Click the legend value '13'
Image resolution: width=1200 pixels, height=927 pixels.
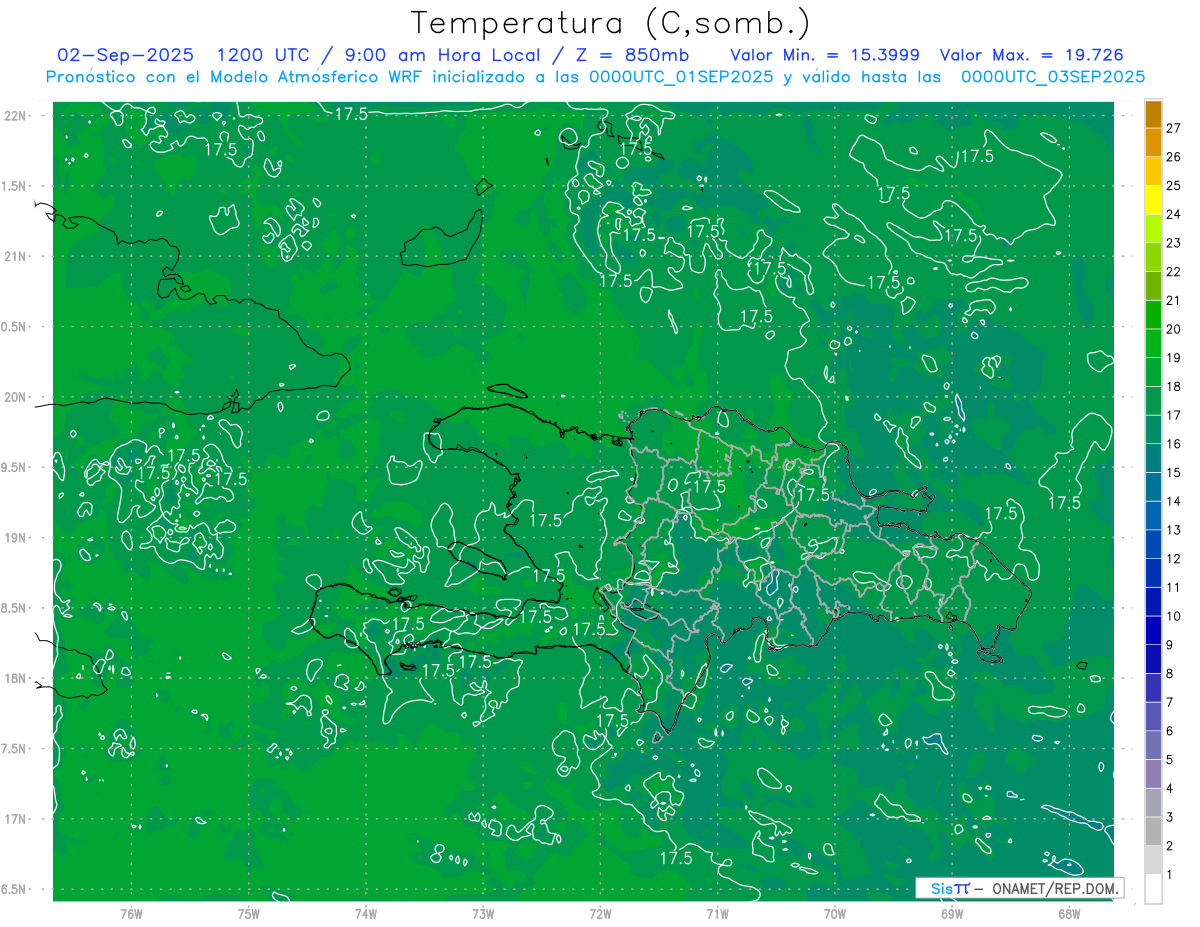(x=1174, y=530)
